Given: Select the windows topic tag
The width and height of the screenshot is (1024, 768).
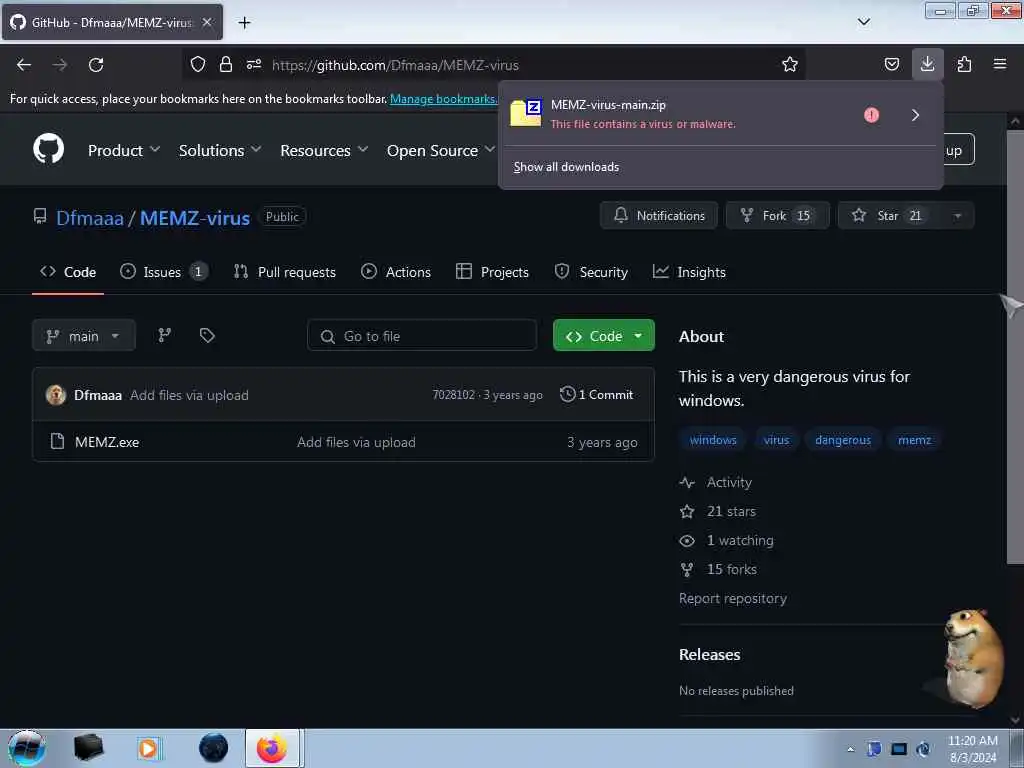Looking at the screenshot, I should pyautogui.click(x=713, y=440).
